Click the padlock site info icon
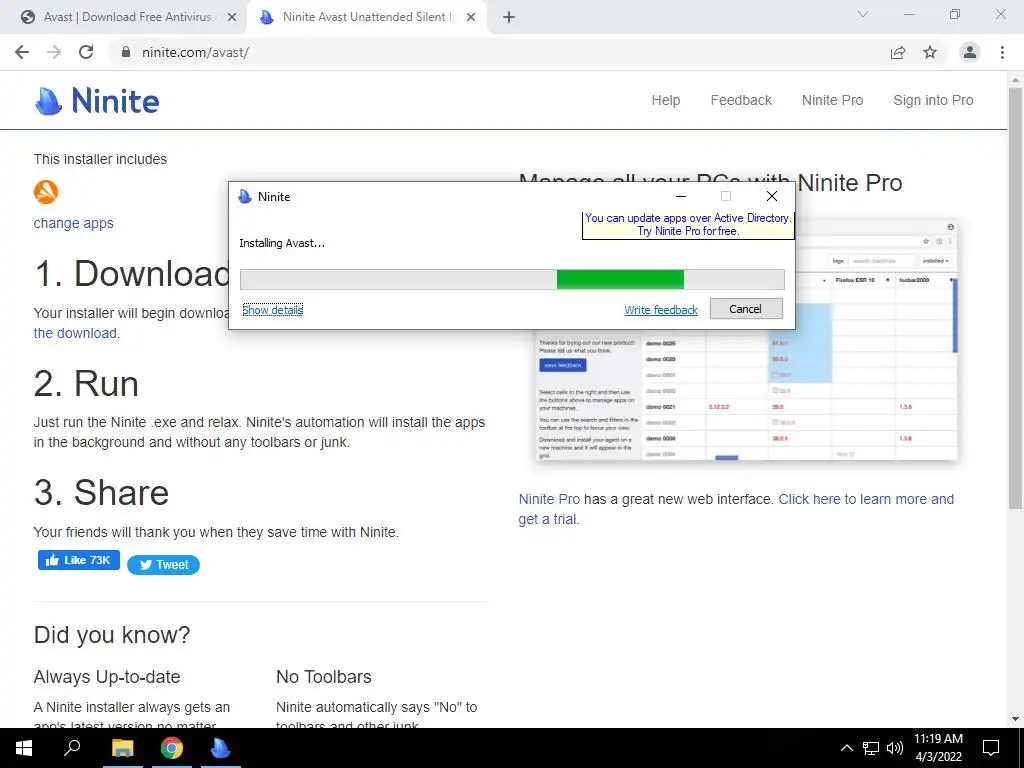Image resolution: width=1024 pixels, height=768 pixels. pos(126,52)
